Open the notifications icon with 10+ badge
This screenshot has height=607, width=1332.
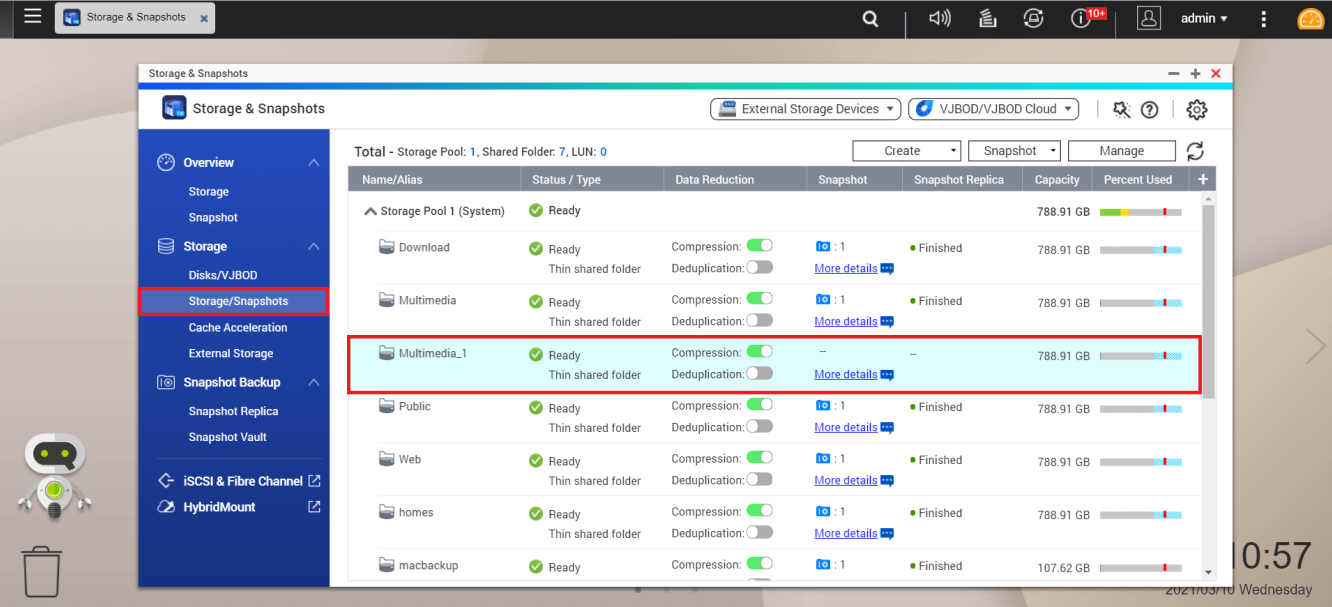point(1081,18)
